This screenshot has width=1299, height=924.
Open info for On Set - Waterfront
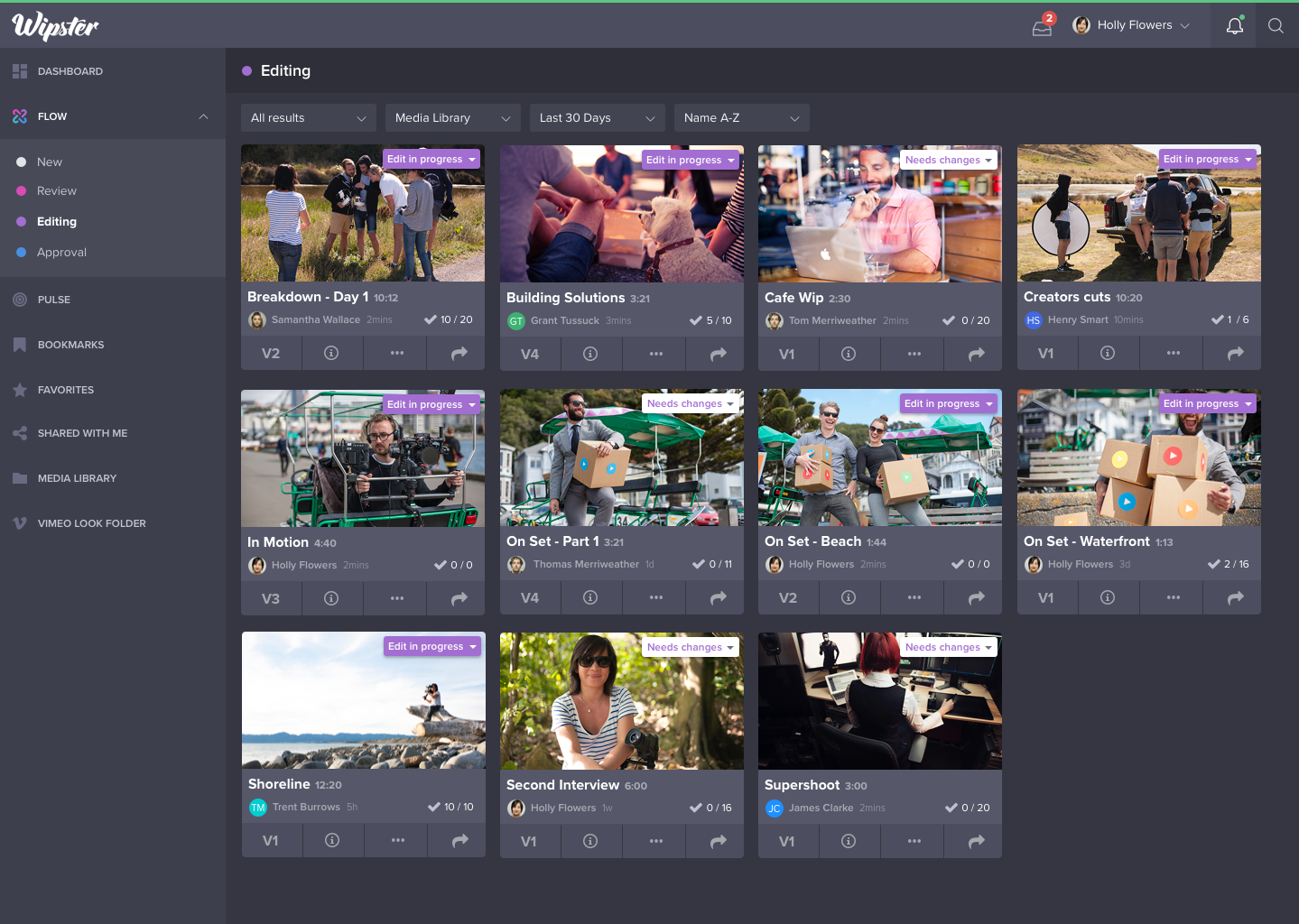(1108, 597)
